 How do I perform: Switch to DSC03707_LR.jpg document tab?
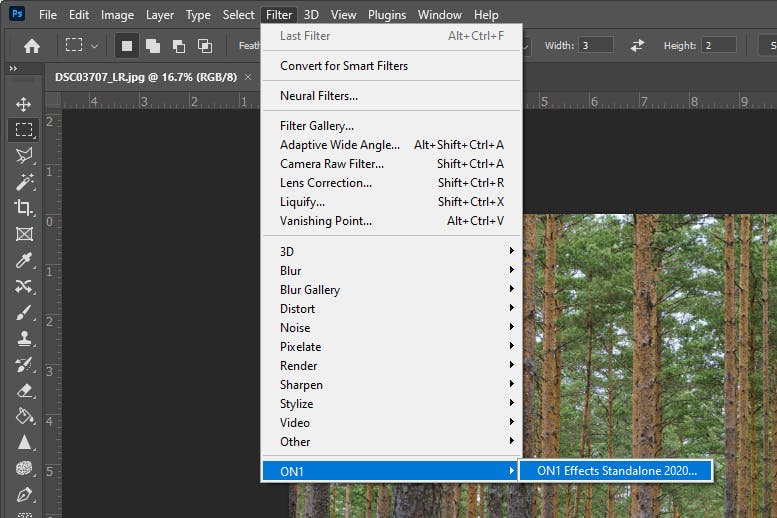pyautogui.click(x=146, y=77)
